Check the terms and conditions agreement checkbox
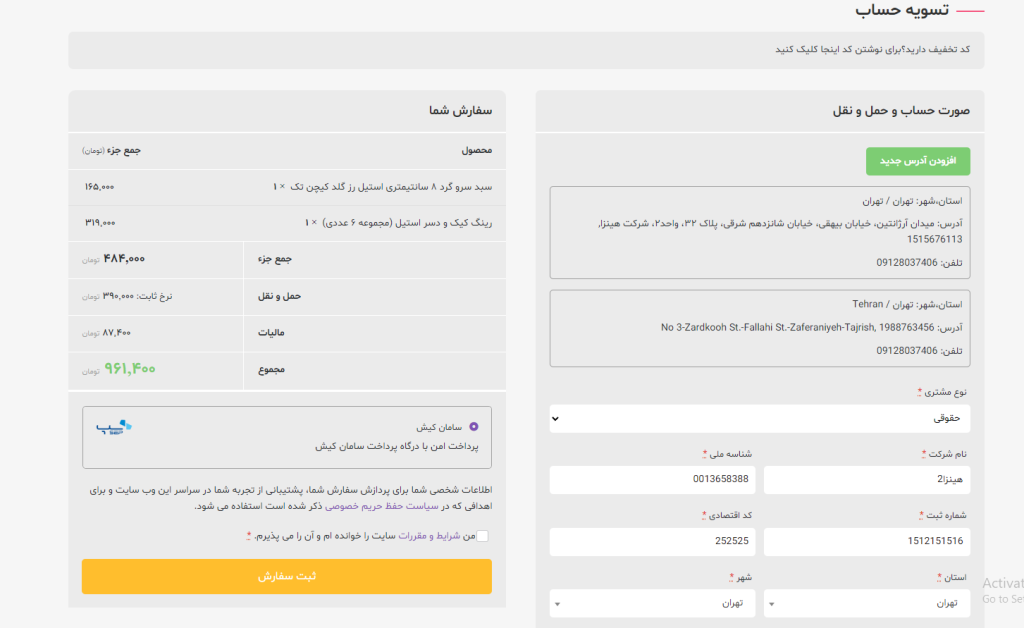 coord(483,536)
